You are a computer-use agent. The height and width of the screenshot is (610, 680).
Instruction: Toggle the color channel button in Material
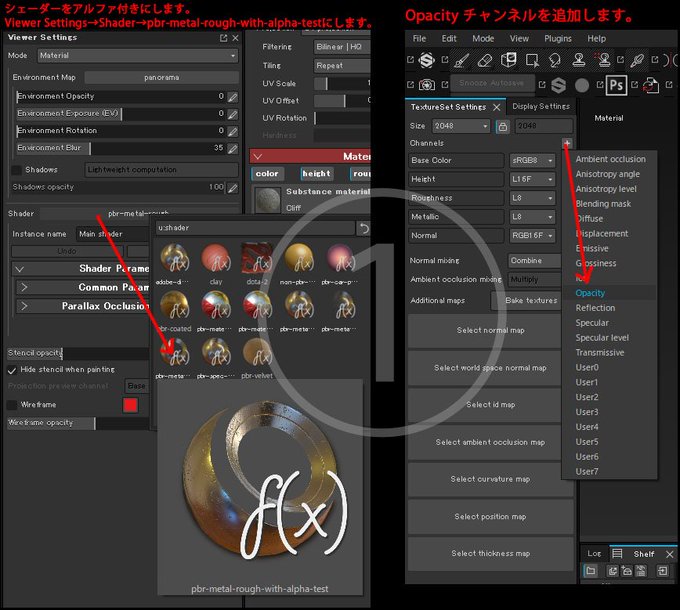tap(267, 174)
